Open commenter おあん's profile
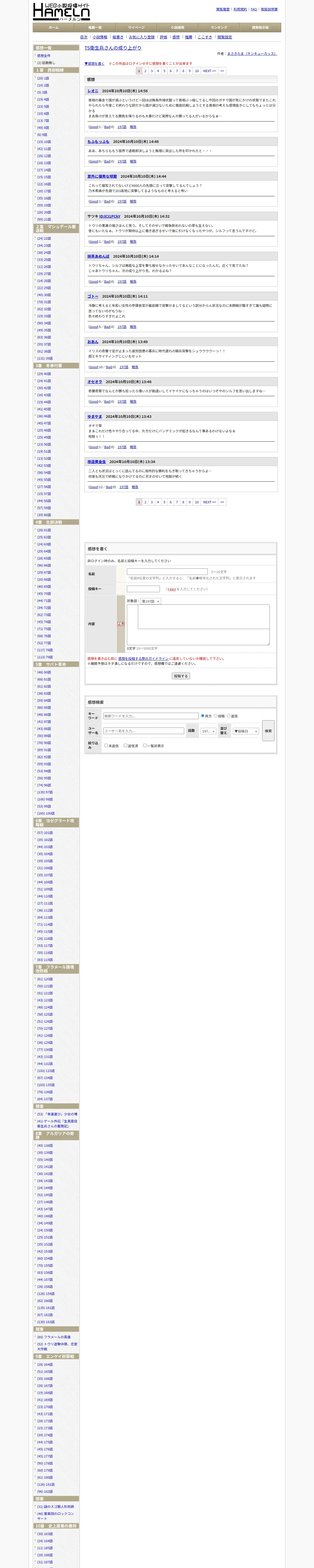Viewport: 314px width, 1568px height. coord(93,342)
